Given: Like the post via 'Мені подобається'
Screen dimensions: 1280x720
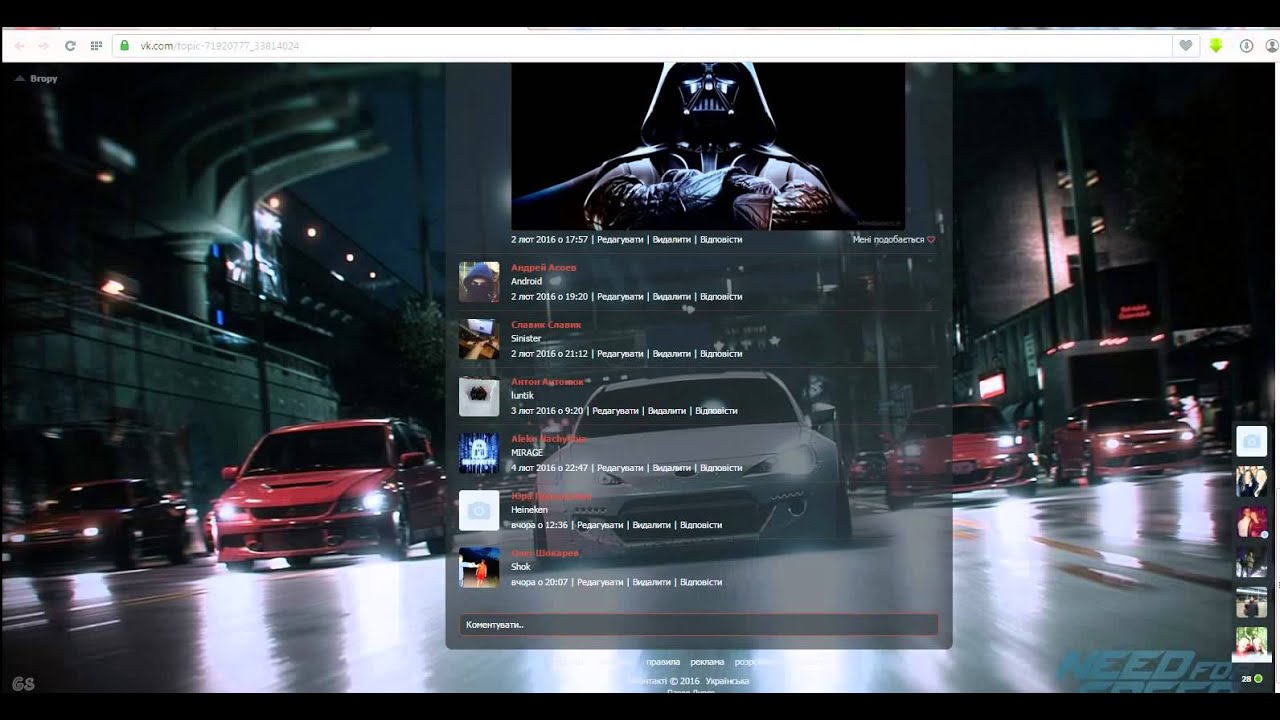Looking at the screenshot, I should 893,240.
